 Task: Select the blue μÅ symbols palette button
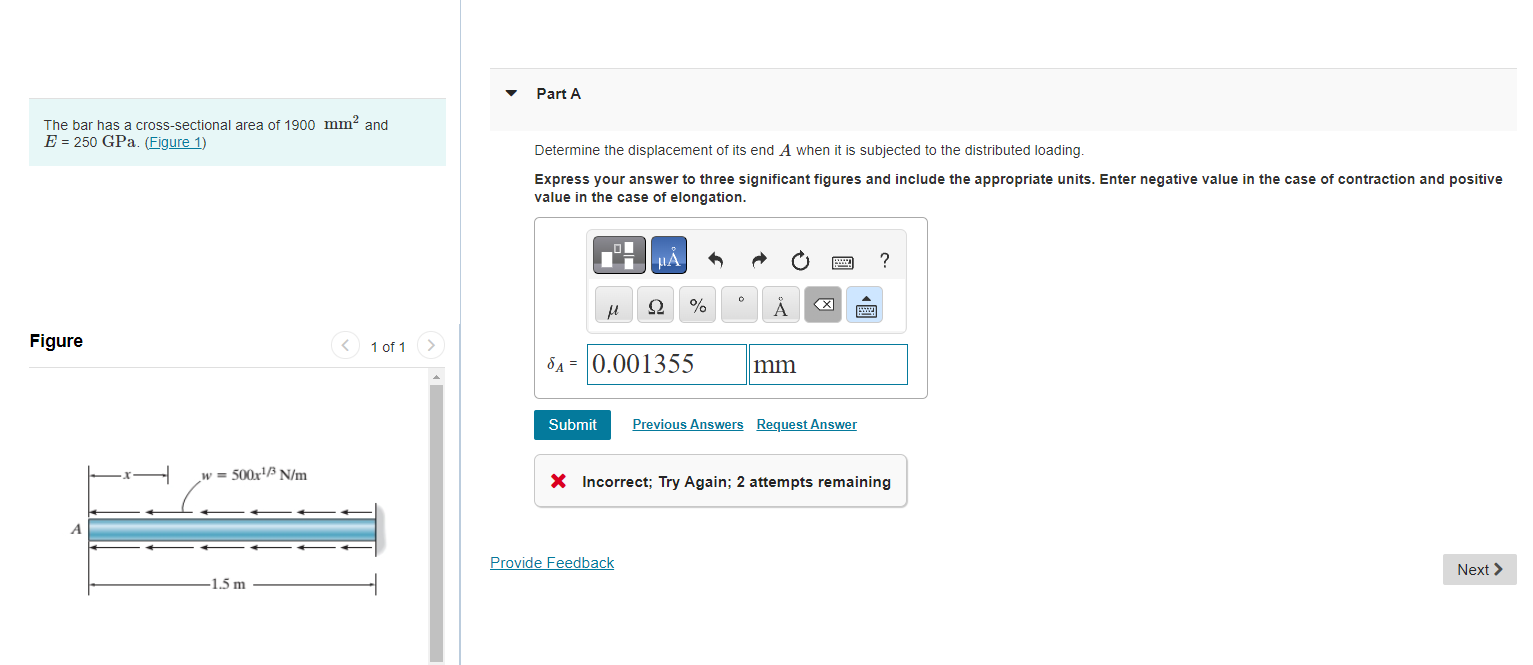(669, 255)
